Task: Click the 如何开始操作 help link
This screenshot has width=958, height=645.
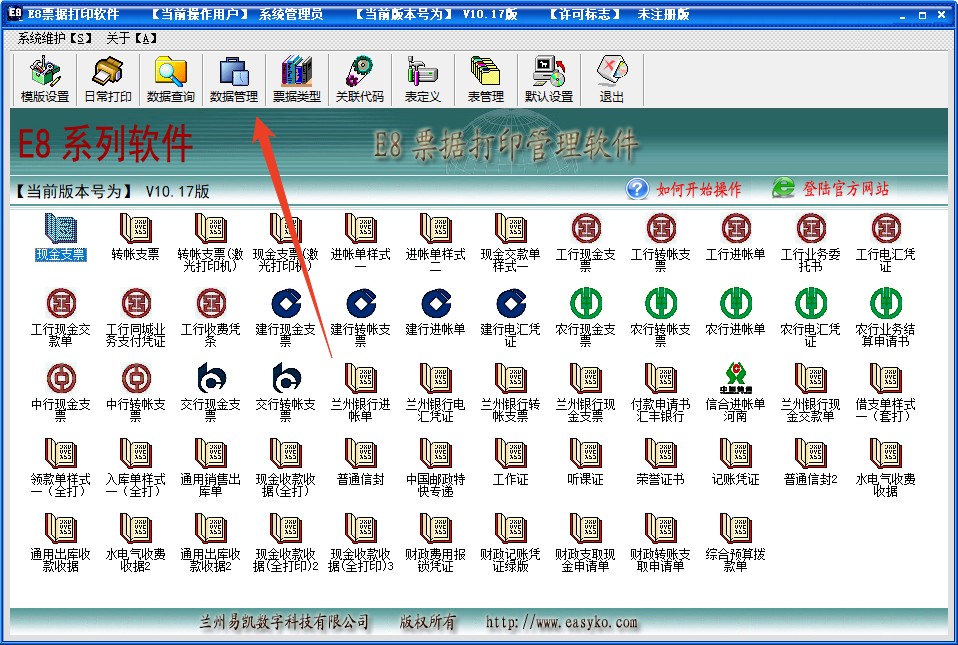Action: pyautogui.click(x=700, y=189)
